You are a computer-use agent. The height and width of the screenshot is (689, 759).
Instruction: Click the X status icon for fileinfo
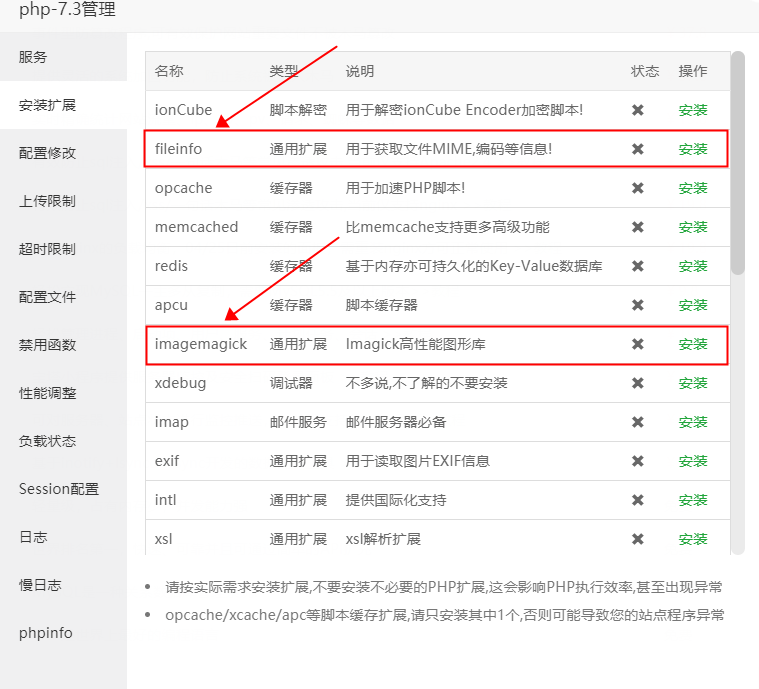pyautogui.click(x=638, y=149)
